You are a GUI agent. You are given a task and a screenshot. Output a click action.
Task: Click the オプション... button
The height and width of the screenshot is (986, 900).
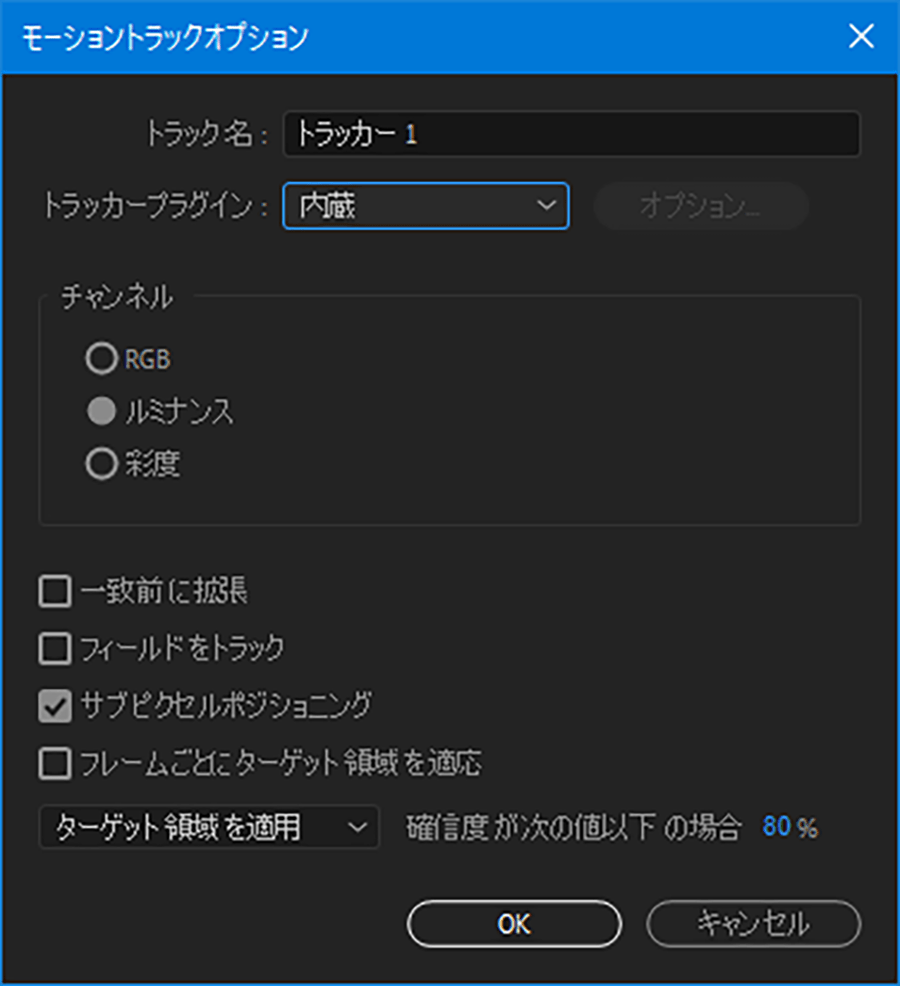pyautogui.click(x=701, y=206)
